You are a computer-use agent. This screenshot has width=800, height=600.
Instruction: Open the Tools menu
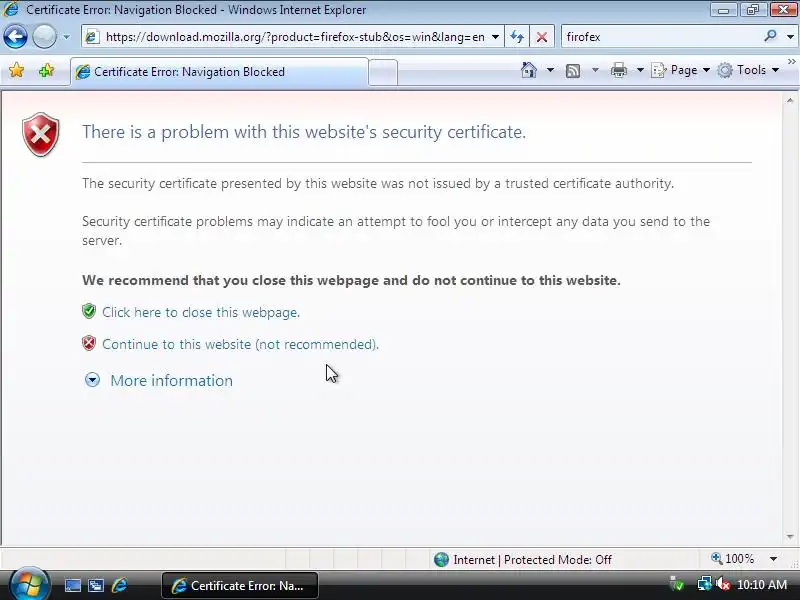click(748, 70)
